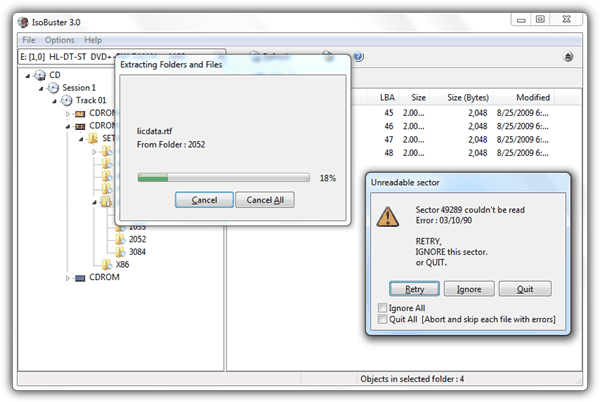Click Quit in Unreadable sector dialog

(525, 289)
